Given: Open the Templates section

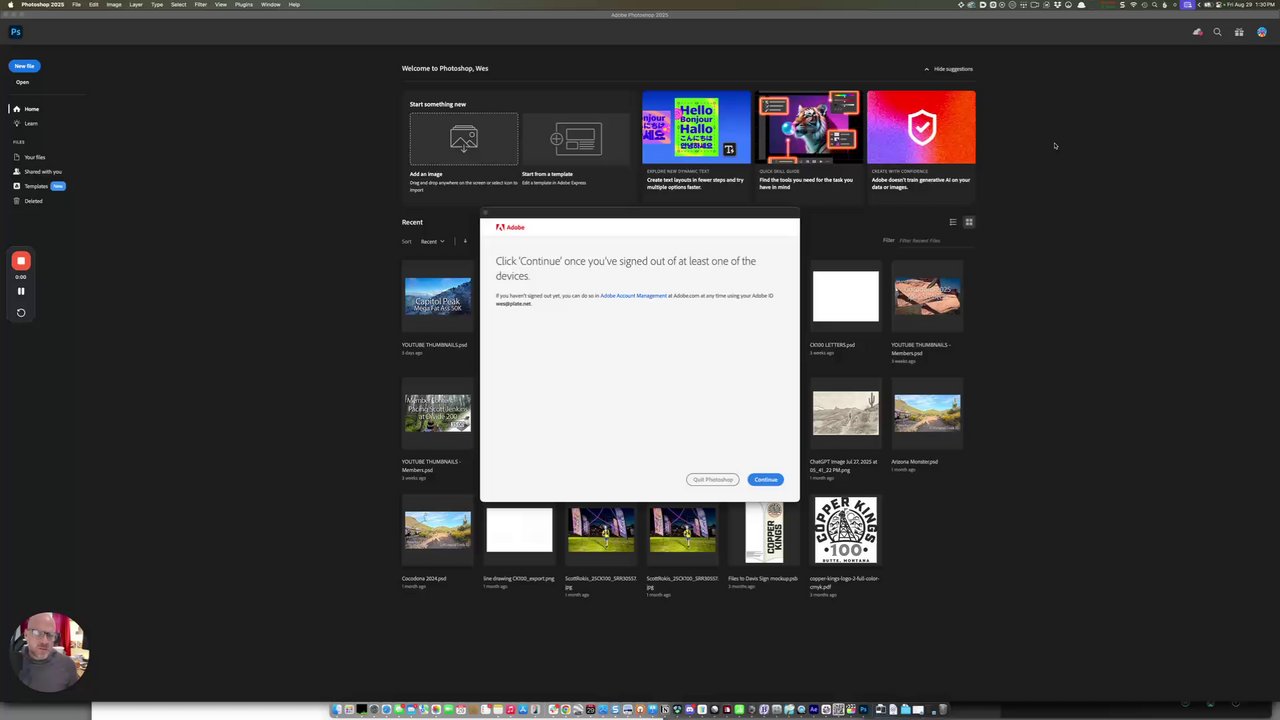Looking at the screenshot, I should point(38,186).
